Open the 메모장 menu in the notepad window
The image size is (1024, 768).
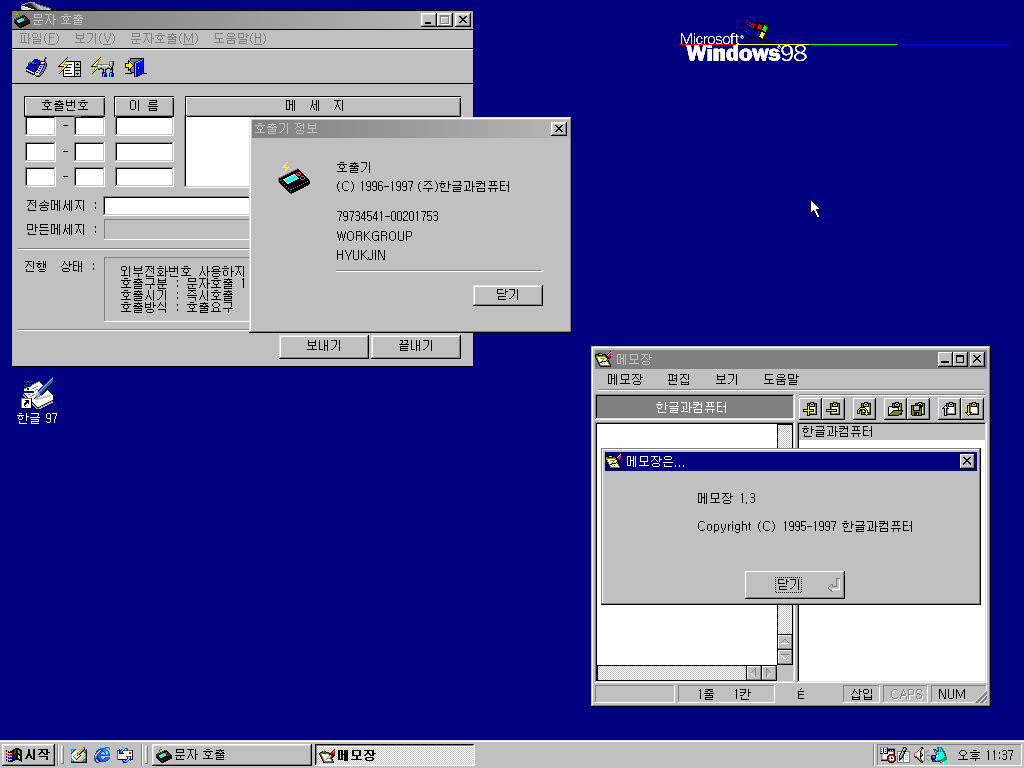coord(625,379)
